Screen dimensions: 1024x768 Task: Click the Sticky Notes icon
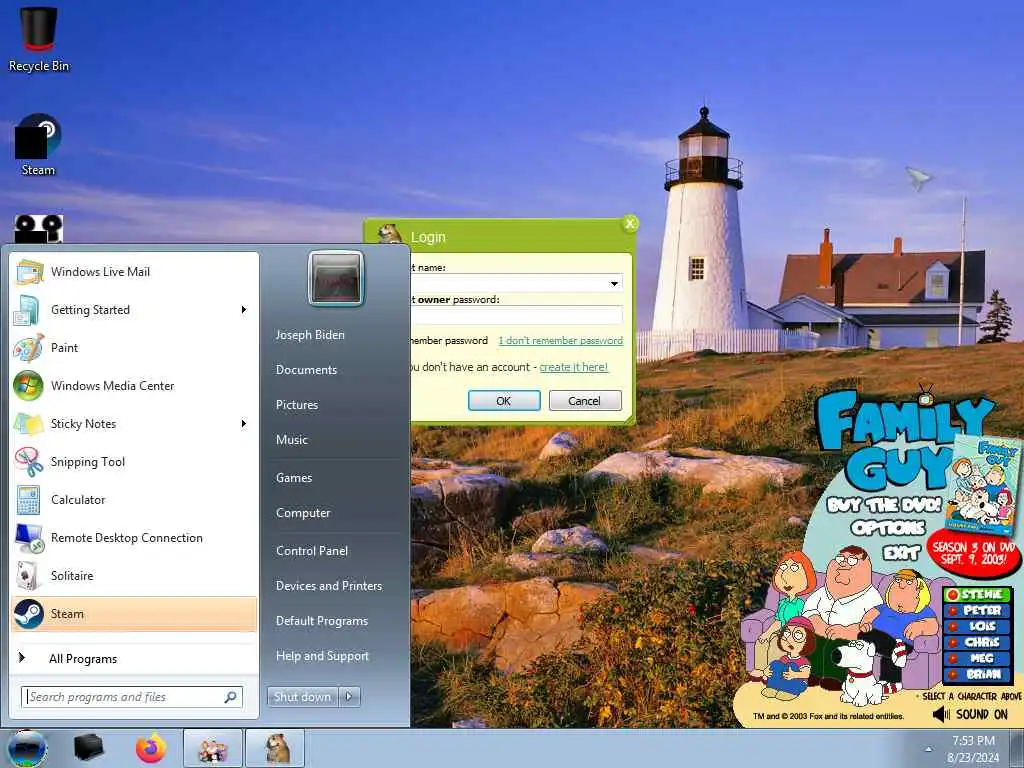click(29, 424)
